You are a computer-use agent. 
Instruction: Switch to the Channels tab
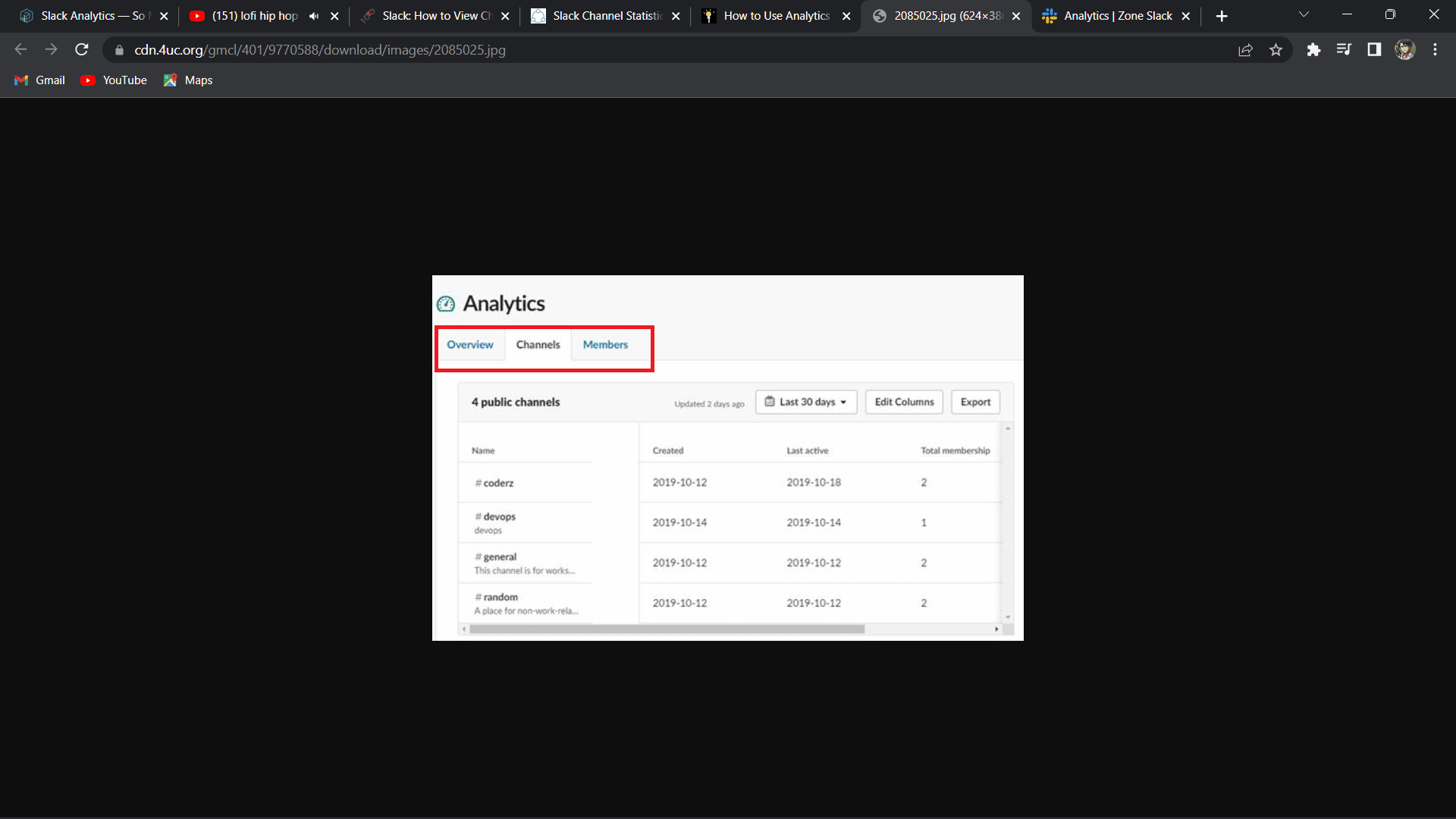coord(538,344)
